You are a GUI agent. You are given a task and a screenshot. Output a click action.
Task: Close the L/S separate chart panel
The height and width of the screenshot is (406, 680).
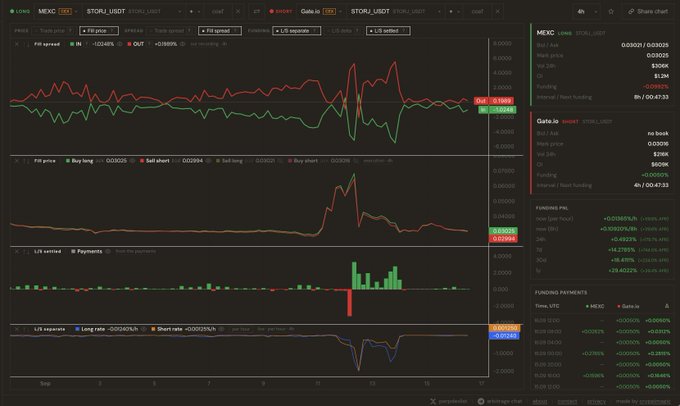(16, 329)
